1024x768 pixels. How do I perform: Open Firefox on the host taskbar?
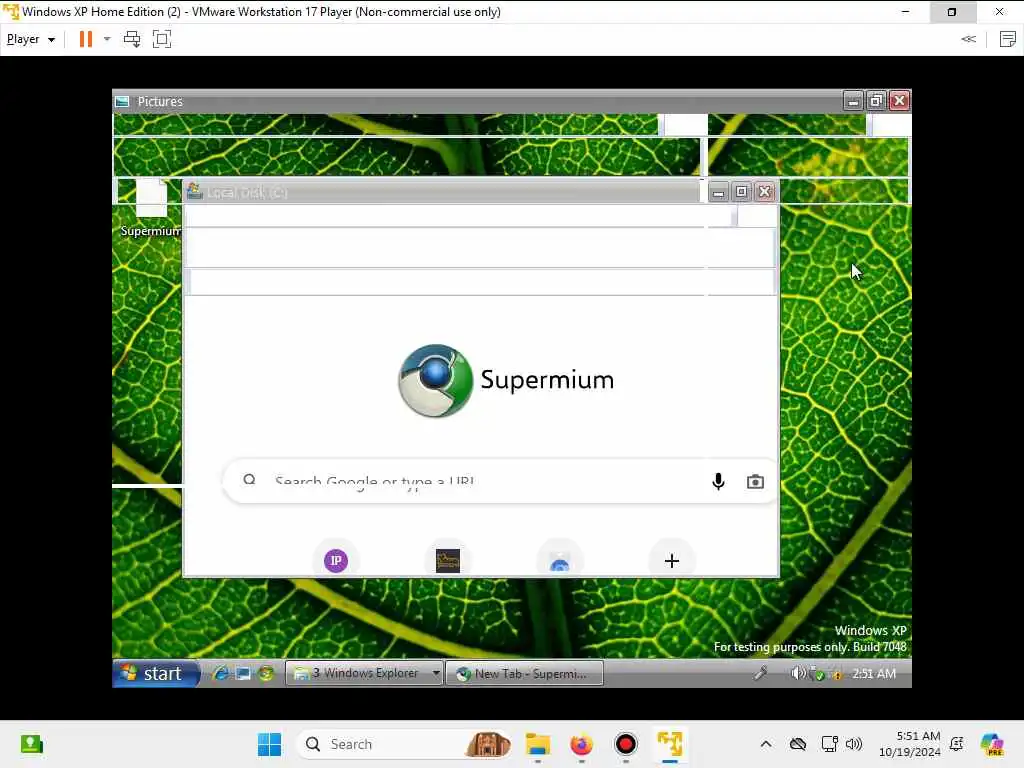pyautogui.click(x=581, y=744)
